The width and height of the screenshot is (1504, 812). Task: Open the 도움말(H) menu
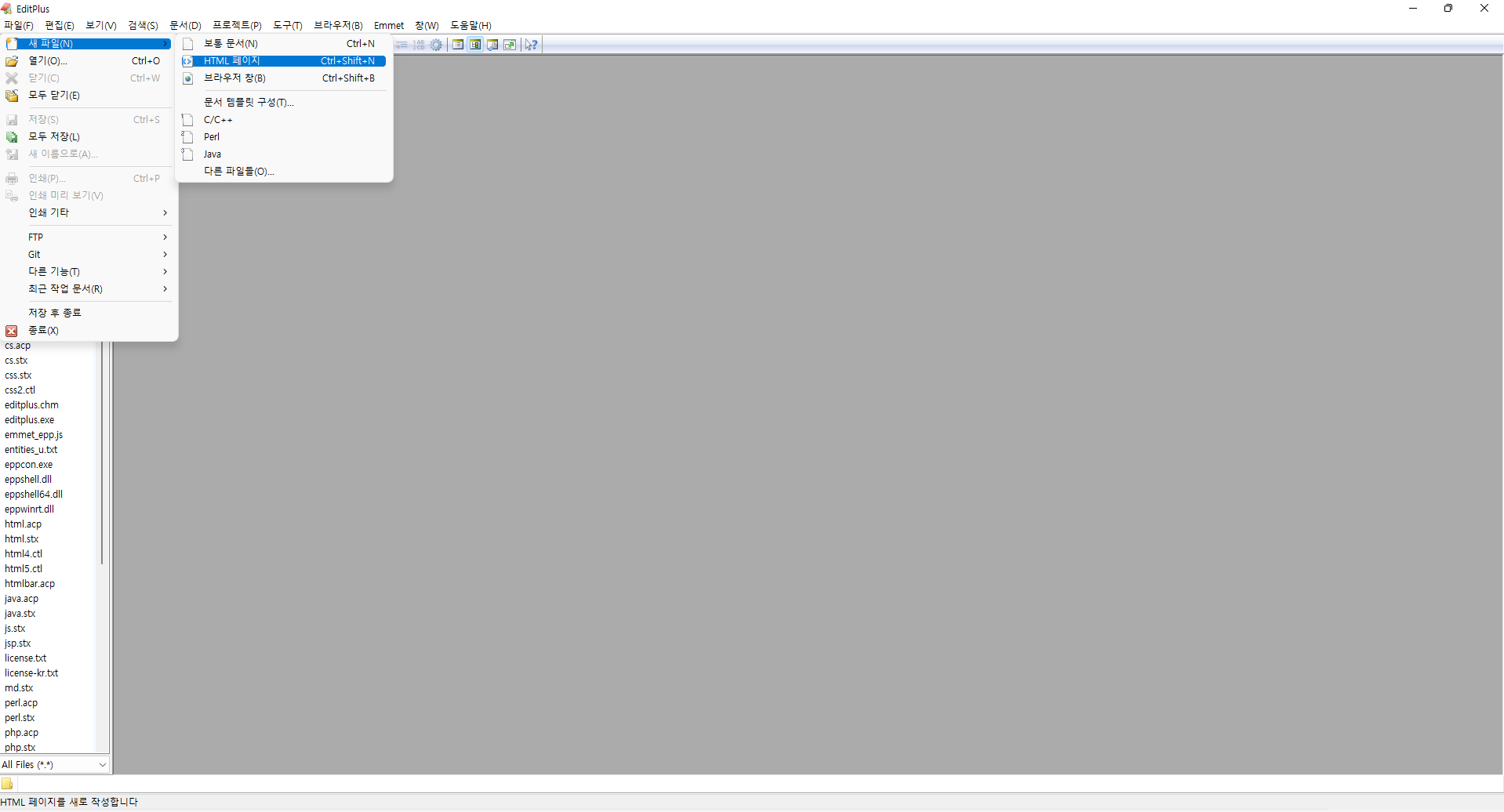470,26
